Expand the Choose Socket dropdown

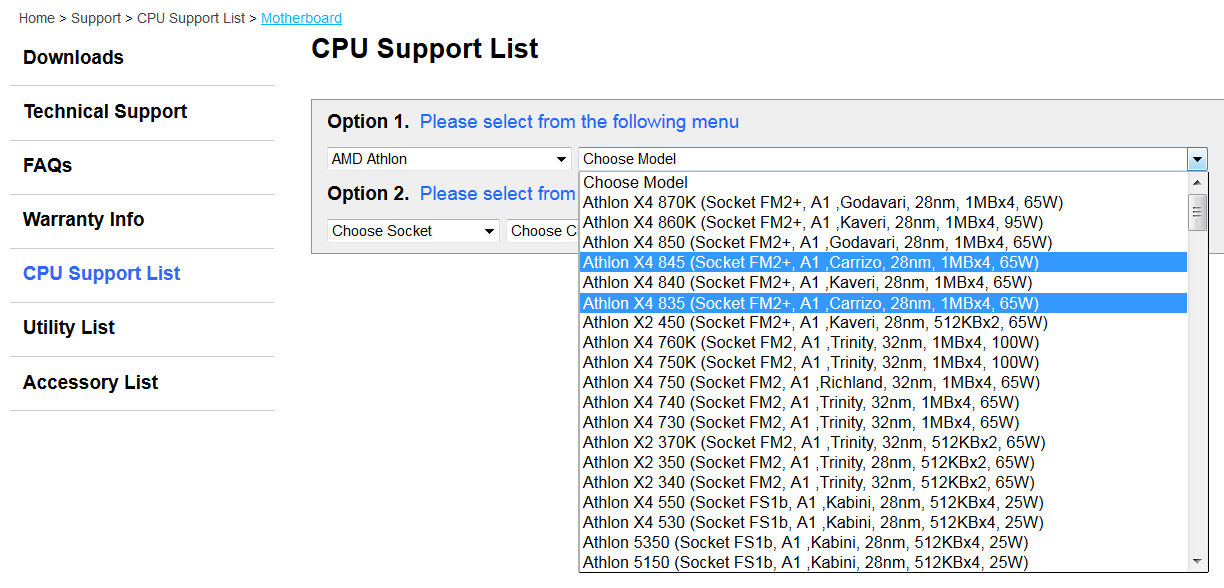pos(414,231)
